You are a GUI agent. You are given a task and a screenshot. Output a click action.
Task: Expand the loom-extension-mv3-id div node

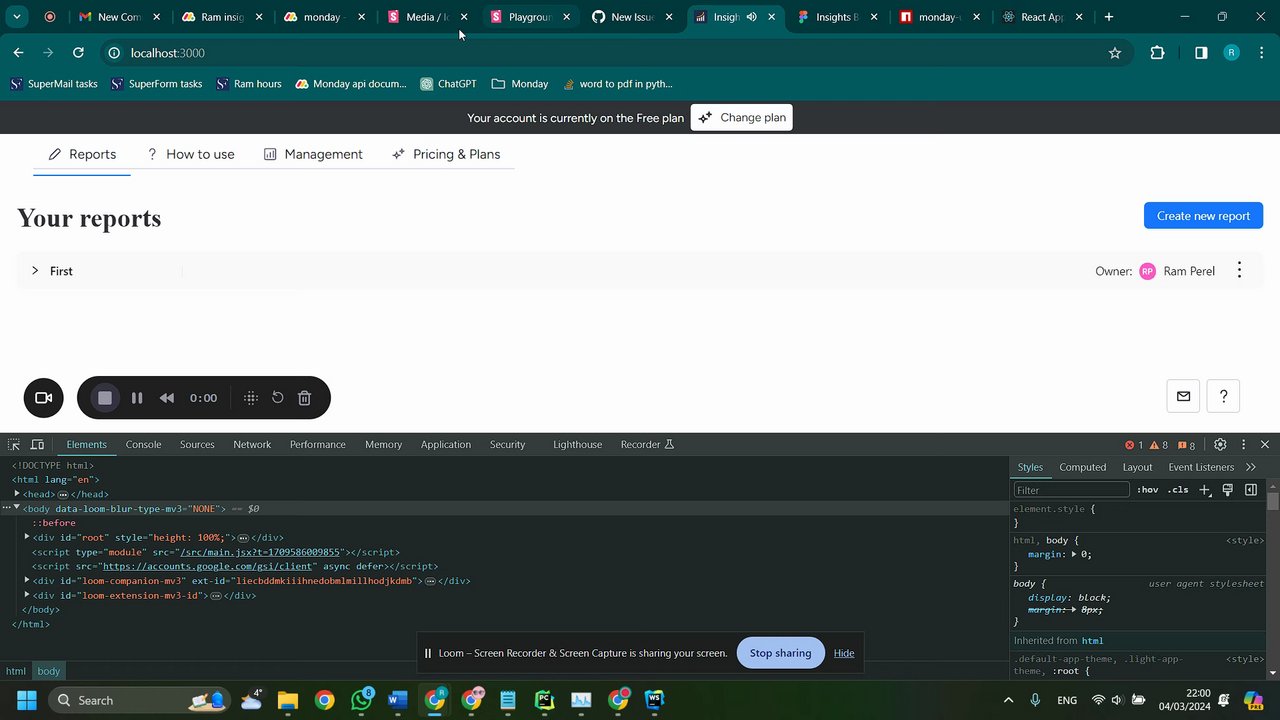tap(27, 595)
